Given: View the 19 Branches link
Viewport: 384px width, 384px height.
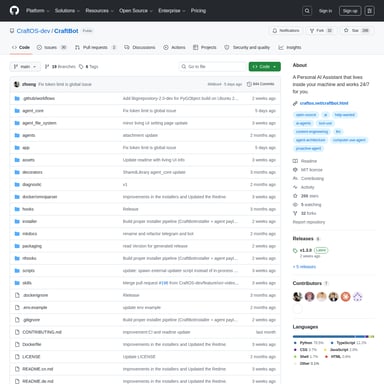Looking at the screenshot, I should click(x=60, y=67).
